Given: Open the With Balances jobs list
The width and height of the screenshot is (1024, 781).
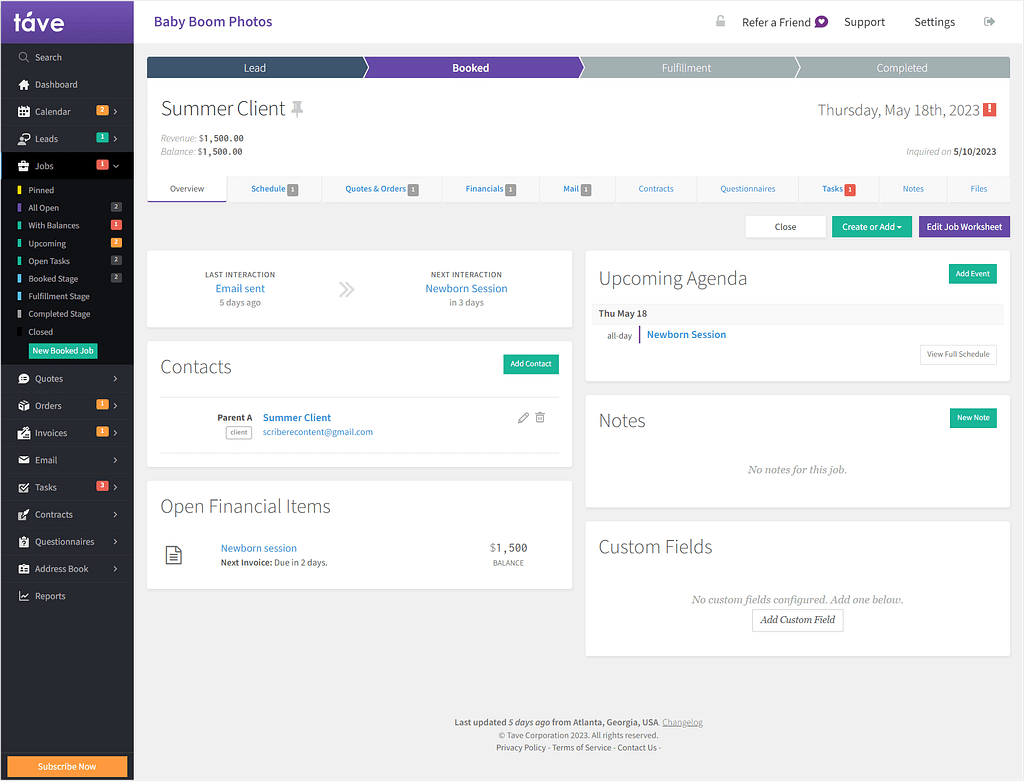Looking at the screenshot, I should click(54, 225).
